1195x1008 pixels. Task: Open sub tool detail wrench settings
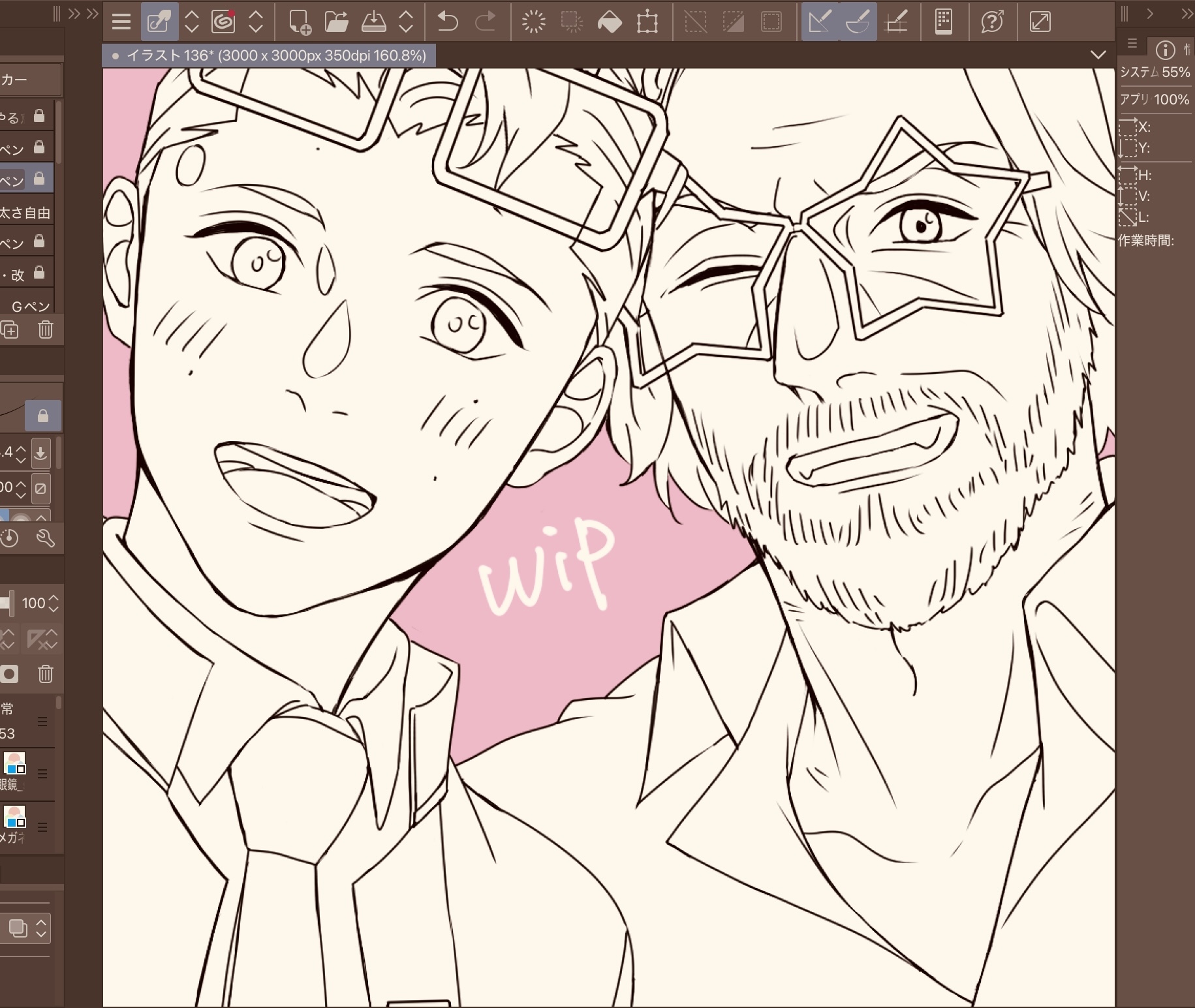46,538
